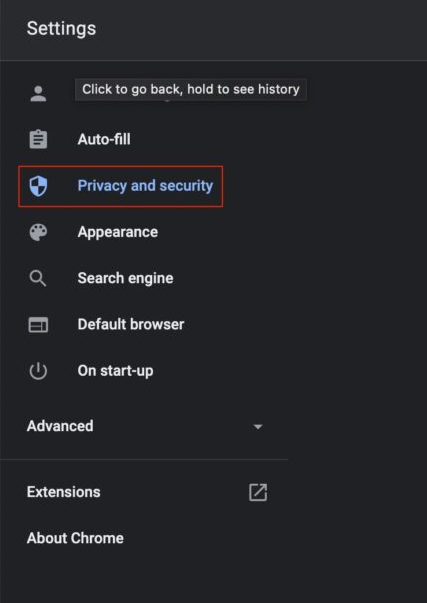
Task: Click the Search engine magnifier icon
Action: (38, 278)
